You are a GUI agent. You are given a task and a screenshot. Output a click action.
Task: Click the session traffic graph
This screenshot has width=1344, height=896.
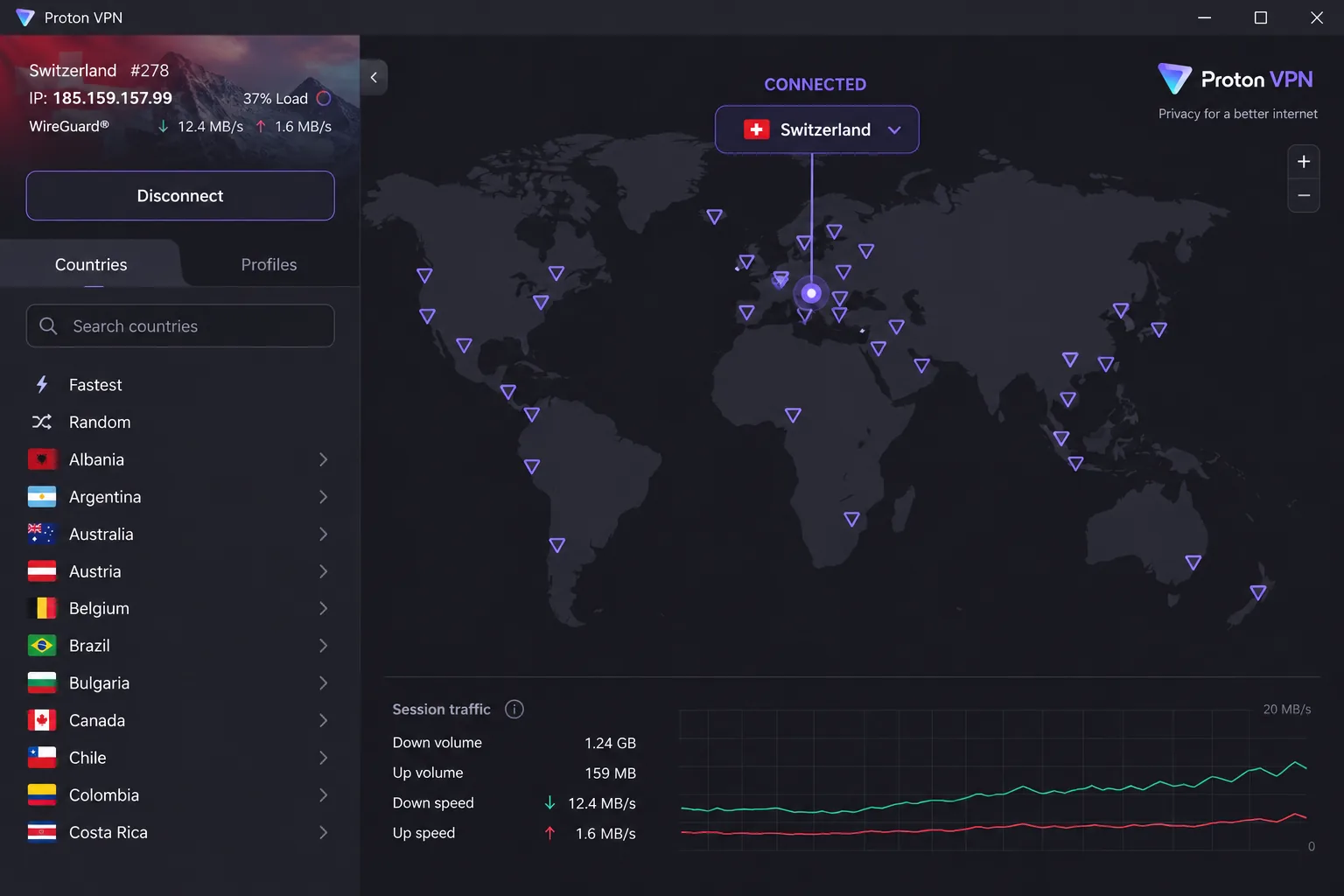click(993, 779)
